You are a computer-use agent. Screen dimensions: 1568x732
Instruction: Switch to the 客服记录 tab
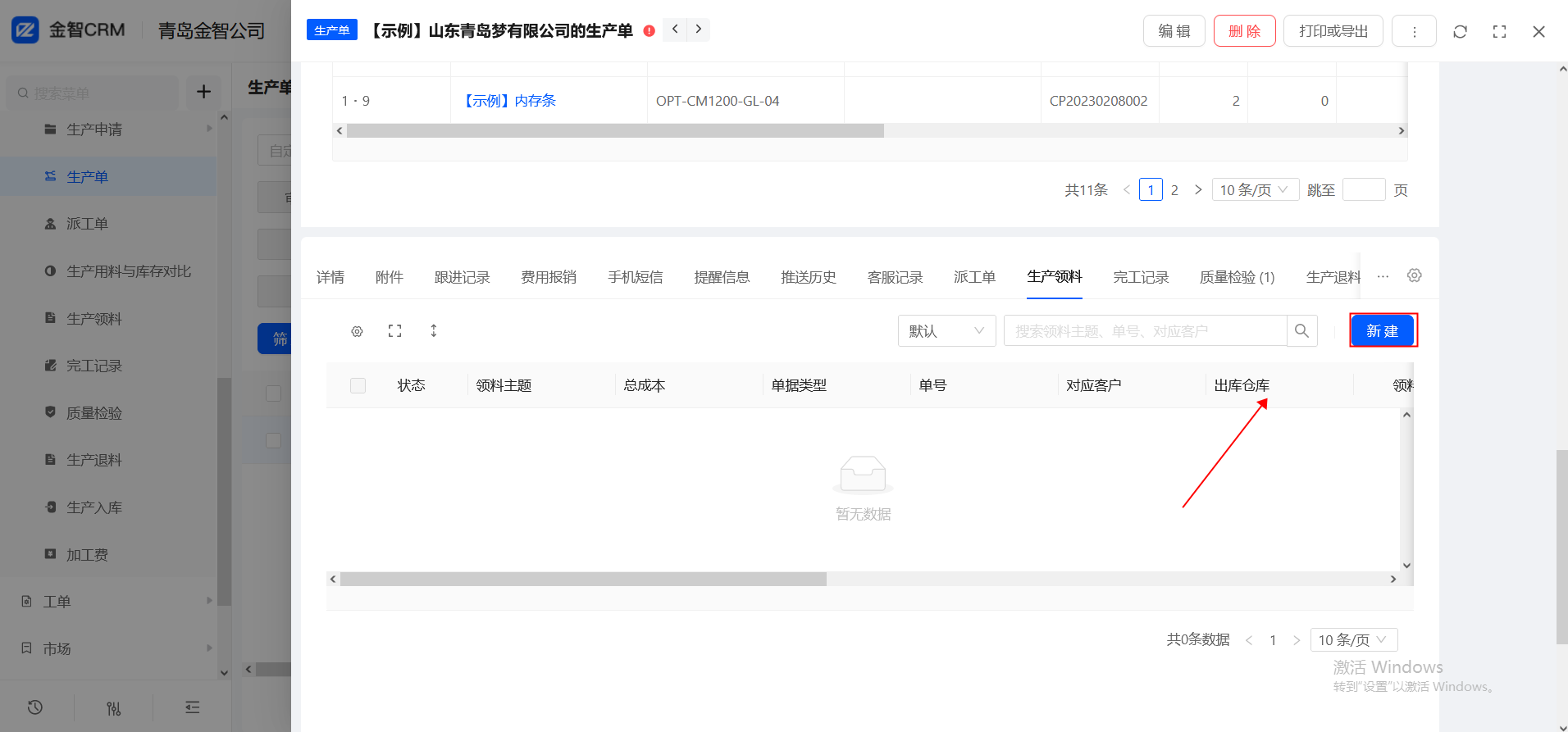pos(896,277)
